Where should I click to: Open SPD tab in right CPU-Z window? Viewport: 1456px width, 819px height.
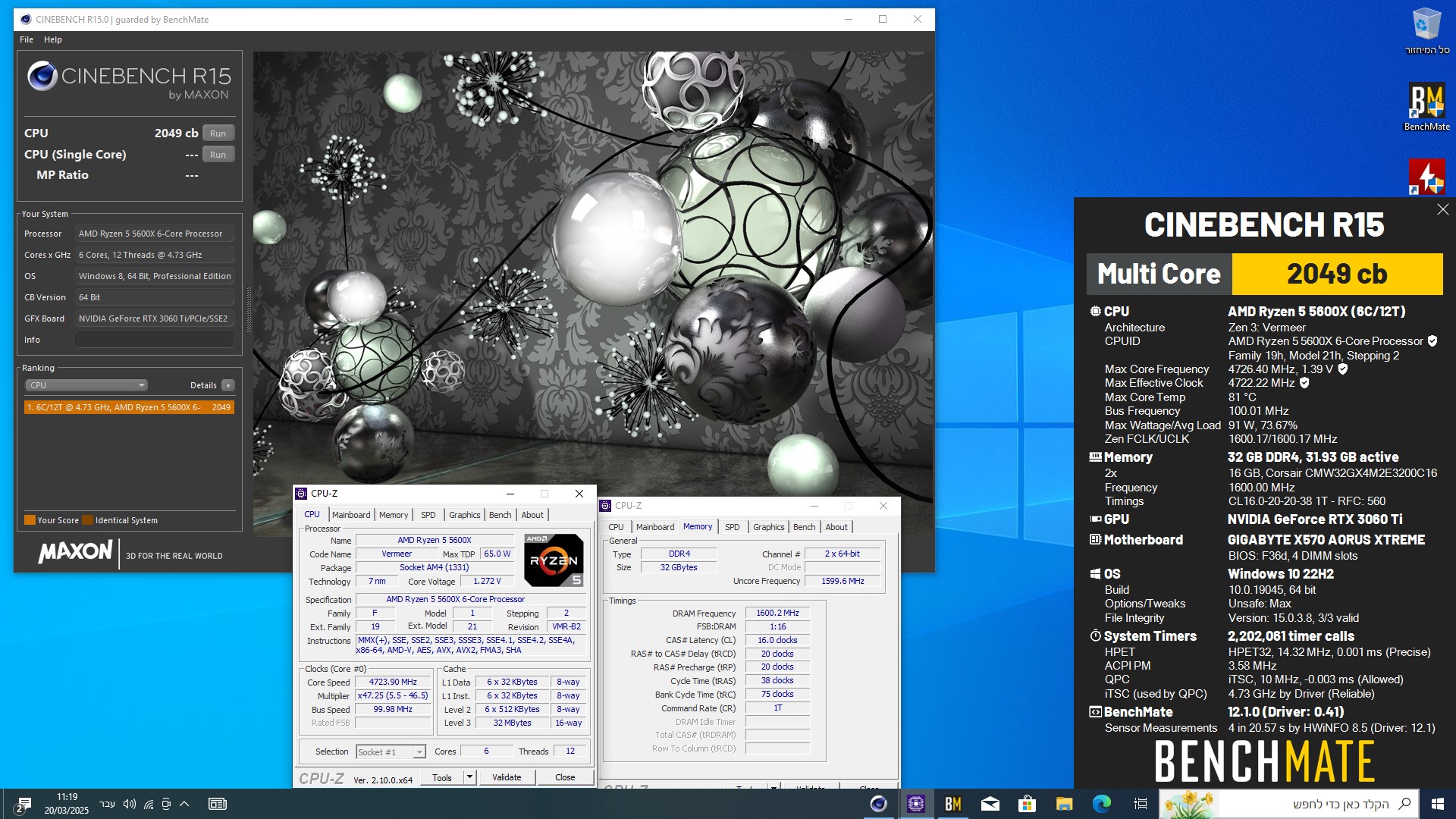click(x=733, y=527)
